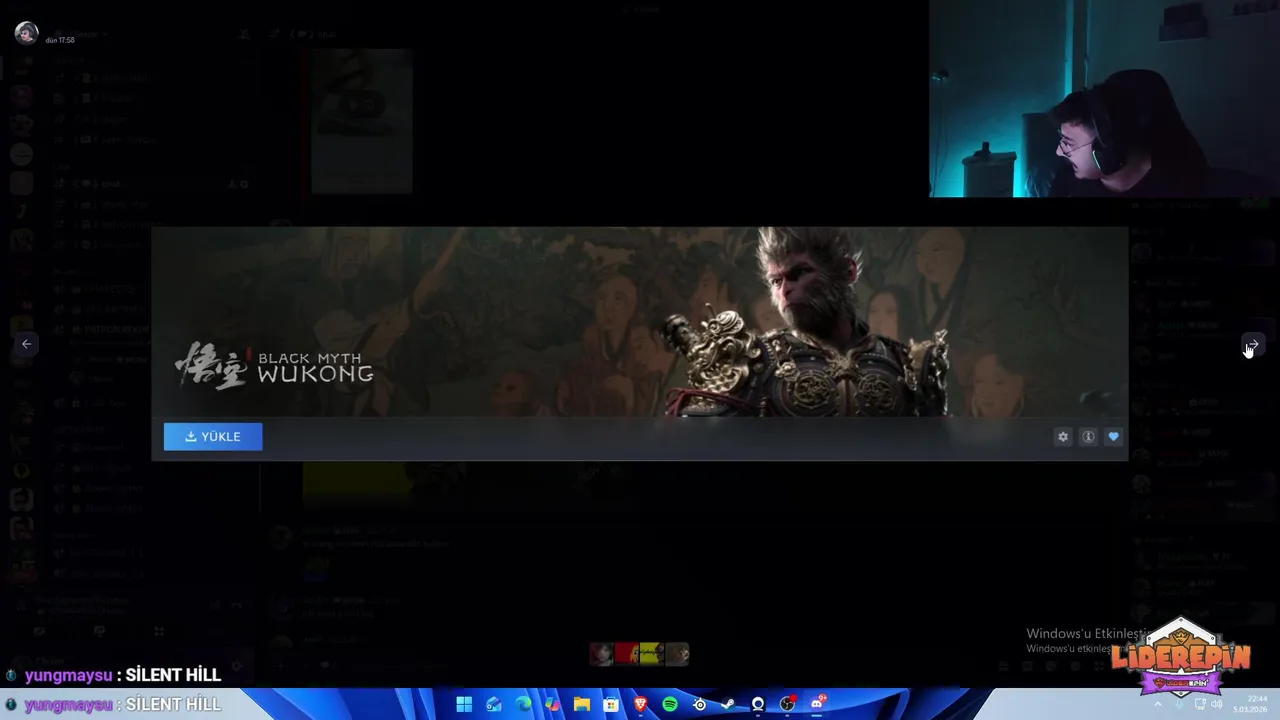Open File Explorer from the taskbar
The image size is (1280, 720).
coord(582,704)
